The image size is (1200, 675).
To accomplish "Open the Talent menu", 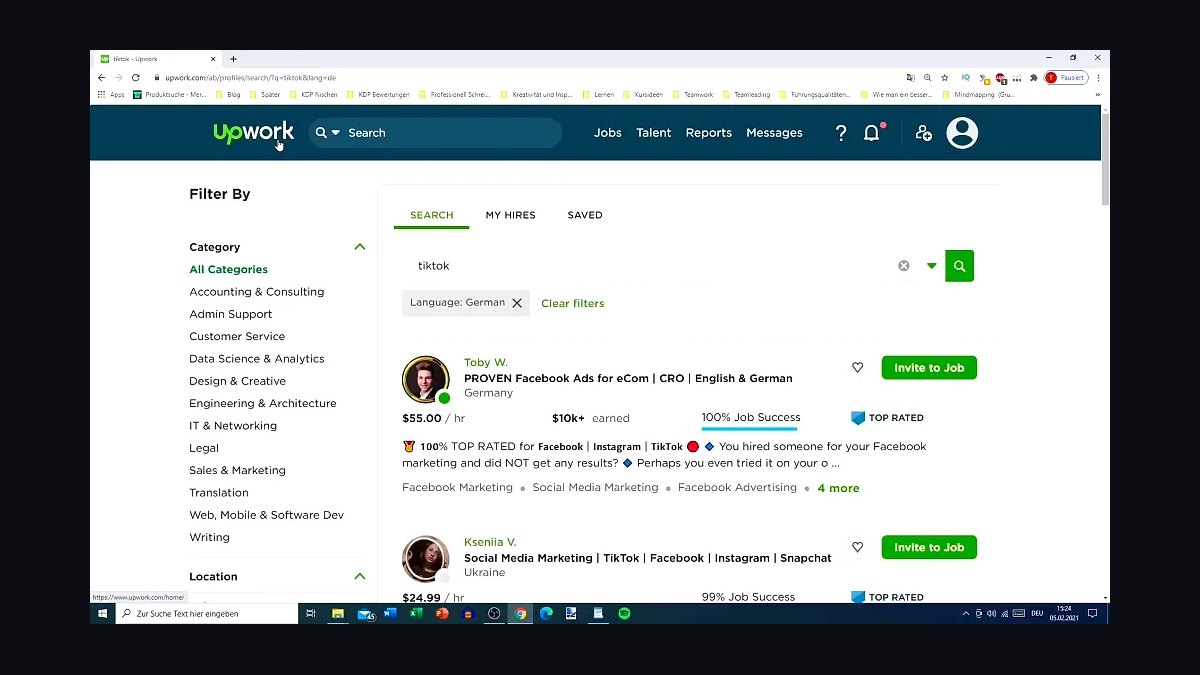I will coord(654,133).
